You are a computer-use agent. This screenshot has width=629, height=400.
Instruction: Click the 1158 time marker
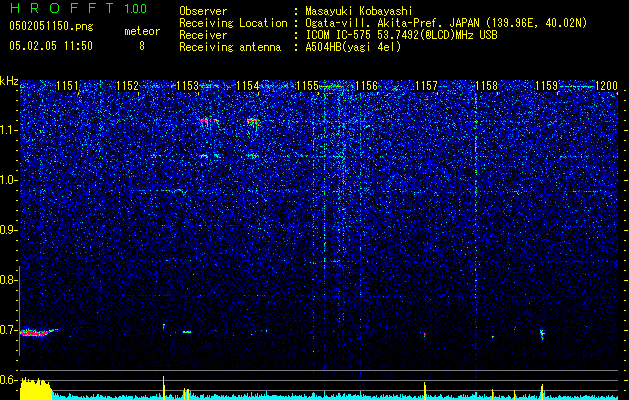click(486, 86)
